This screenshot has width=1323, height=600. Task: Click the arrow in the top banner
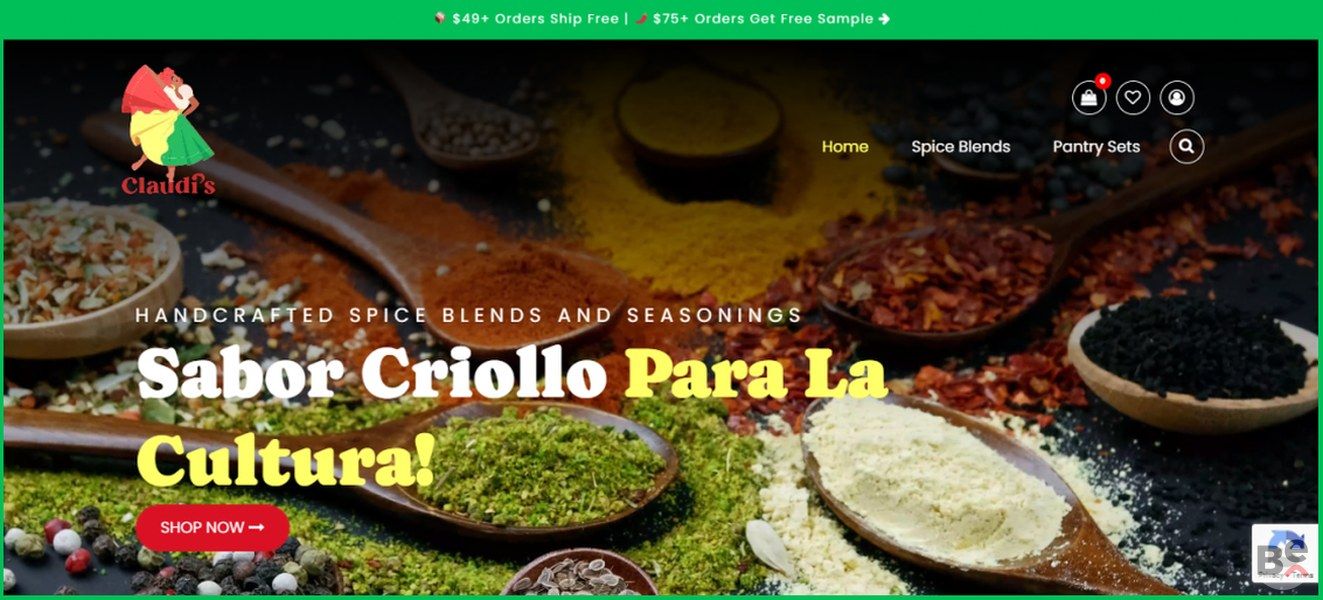tap(884, 18)
